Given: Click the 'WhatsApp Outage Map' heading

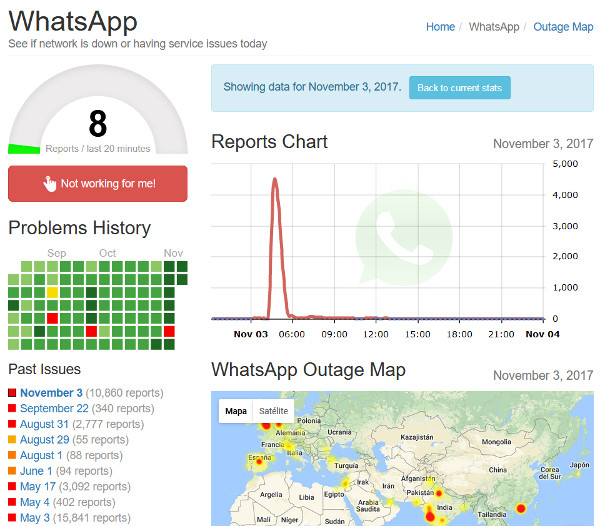Looking at the screenshot, I should [308, 370].
